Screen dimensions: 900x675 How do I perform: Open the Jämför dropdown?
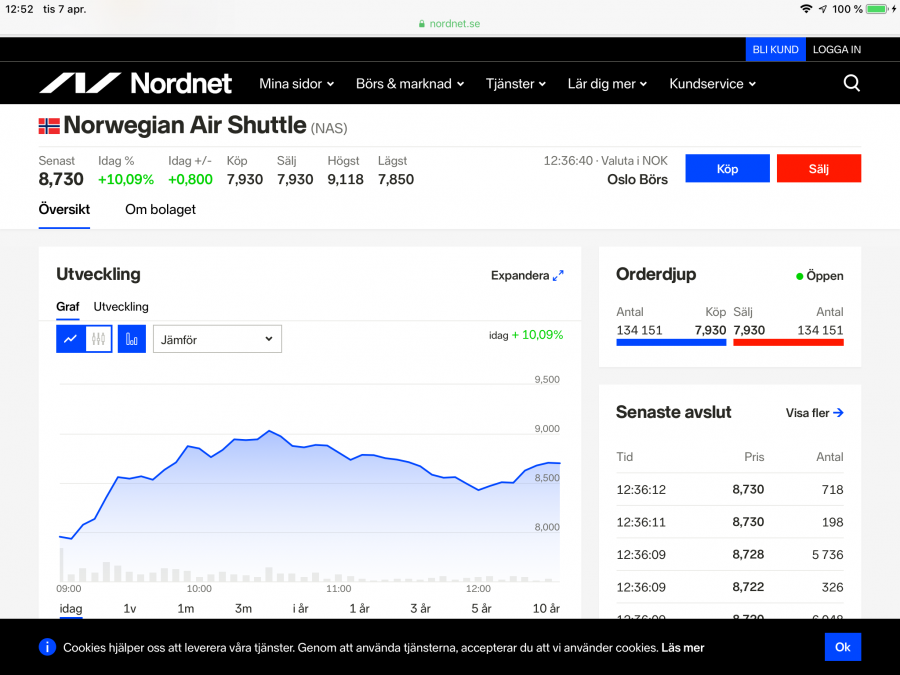tap(217, 339)
